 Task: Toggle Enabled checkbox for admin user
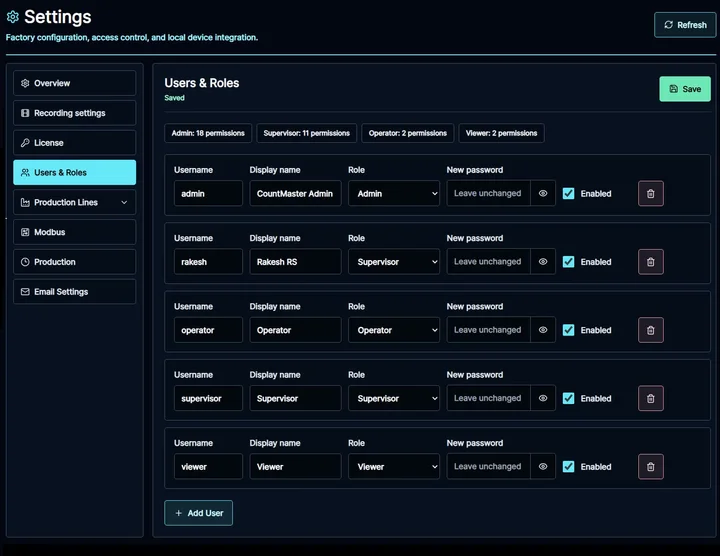coord(568,193)
